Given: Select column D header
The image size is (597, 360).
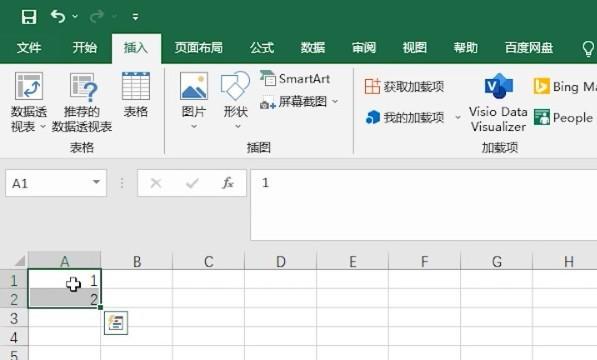Looking at the screenshot, I should click(x=281, y=261).
